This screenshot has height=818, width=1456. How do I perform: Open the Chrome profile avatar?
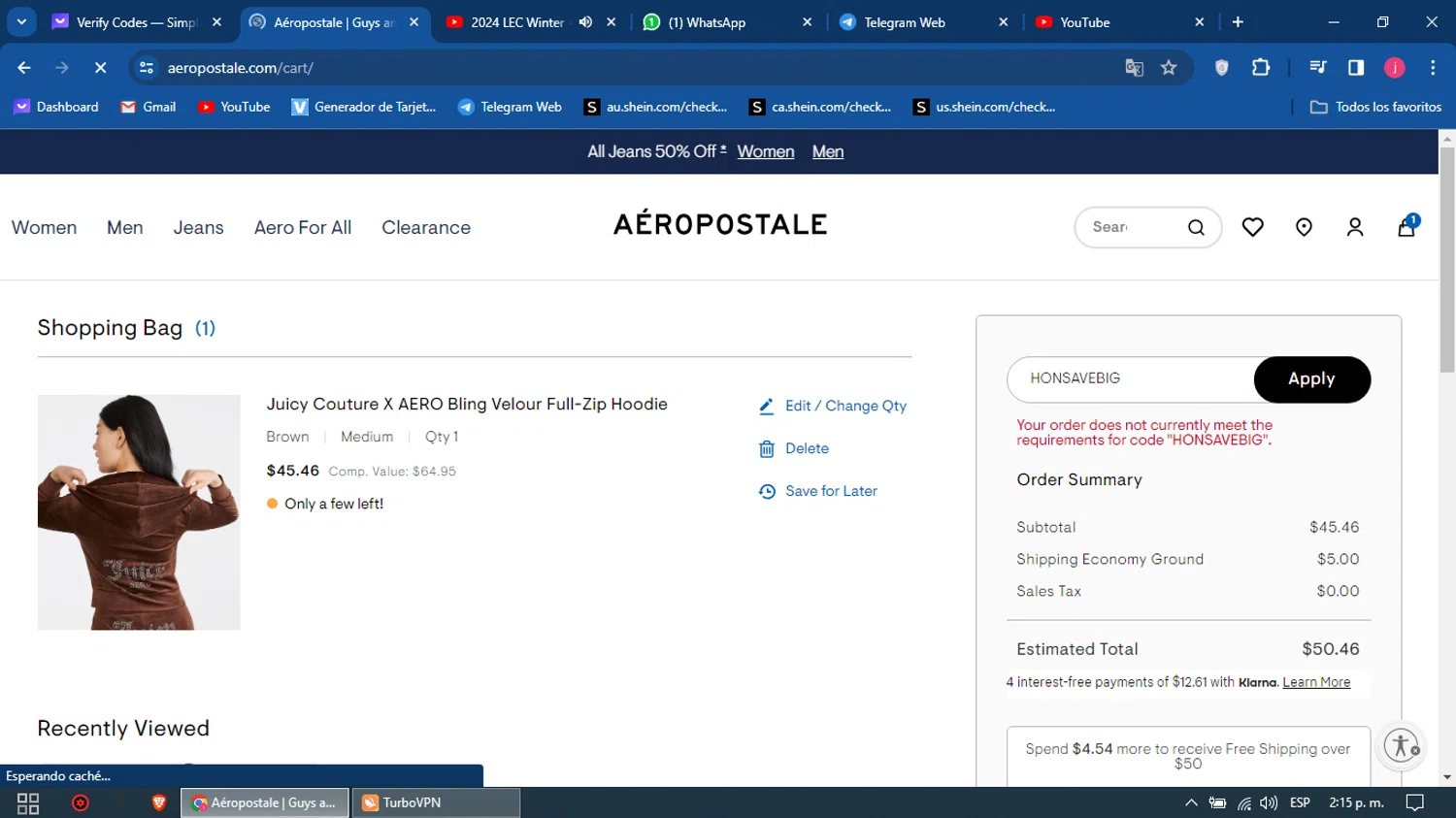click(1395, 68)
